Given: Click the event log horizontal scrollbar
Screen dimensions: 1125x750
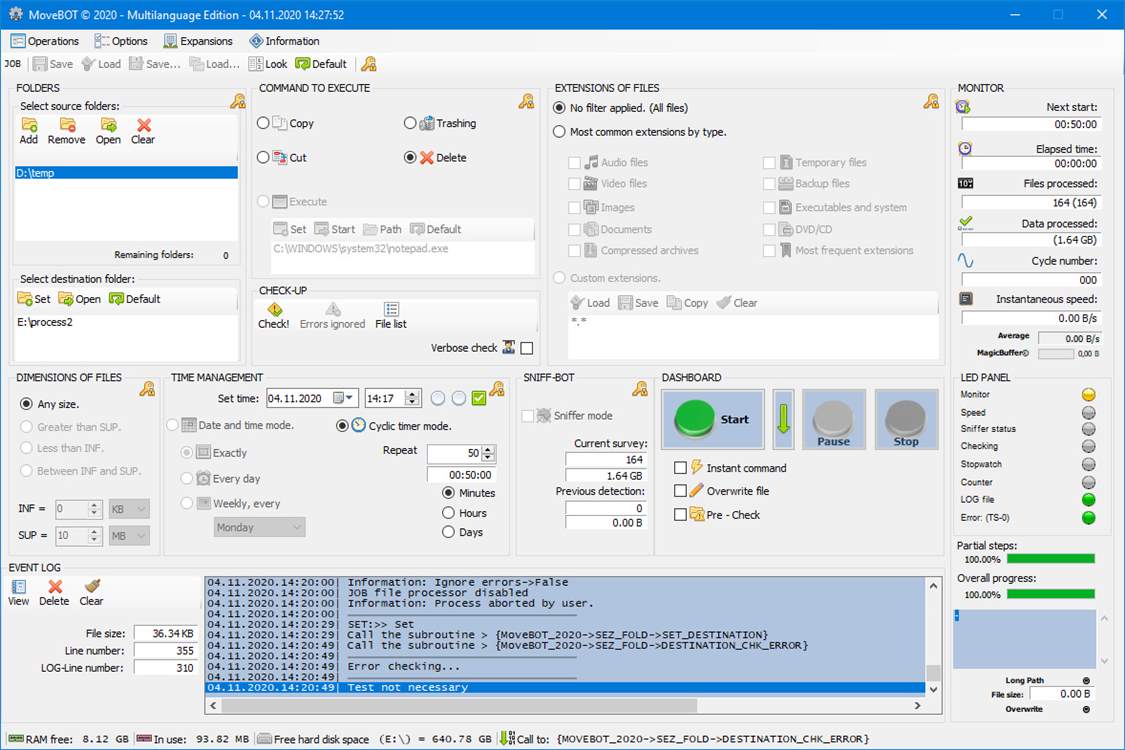Looking at the screenshot, I should (567, 706).
